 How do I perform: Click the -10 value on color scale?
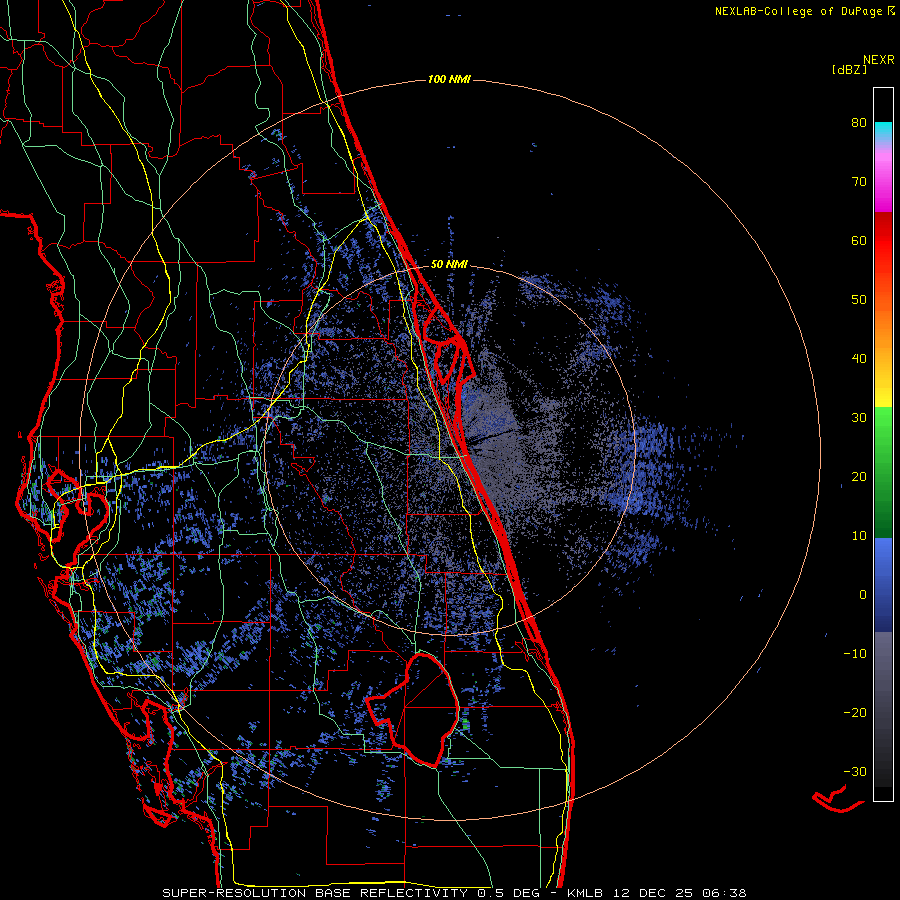pyautogui.click(x=855, y=654)
